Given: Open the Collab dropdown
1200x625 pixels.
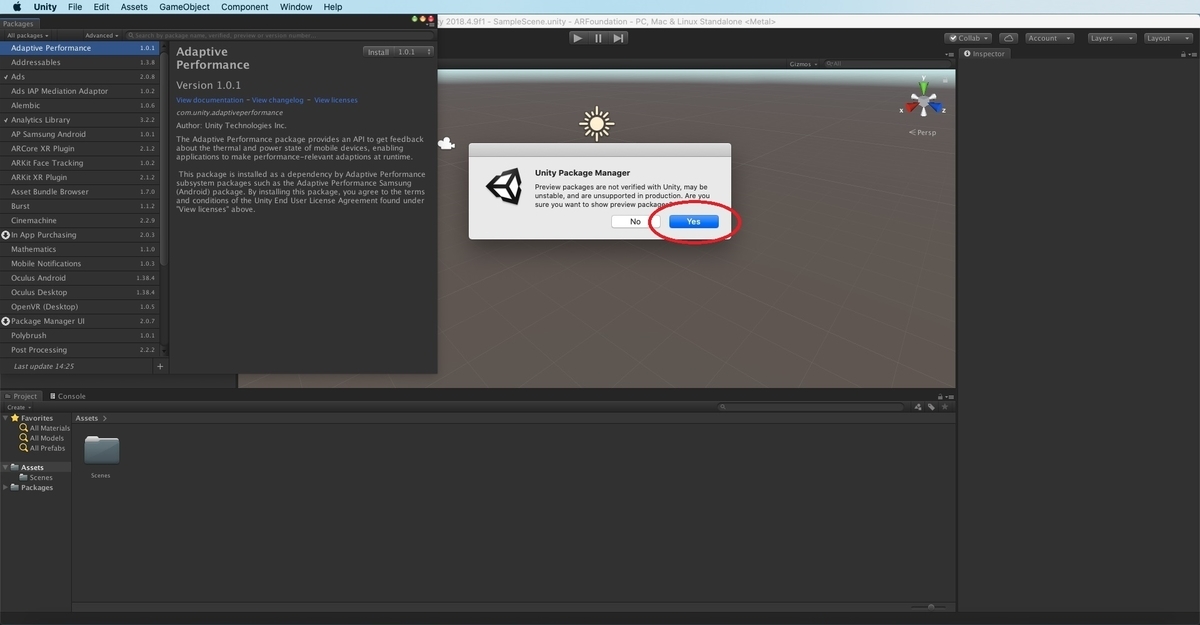Looking at the screenshot, I should [x=967, y=38].
